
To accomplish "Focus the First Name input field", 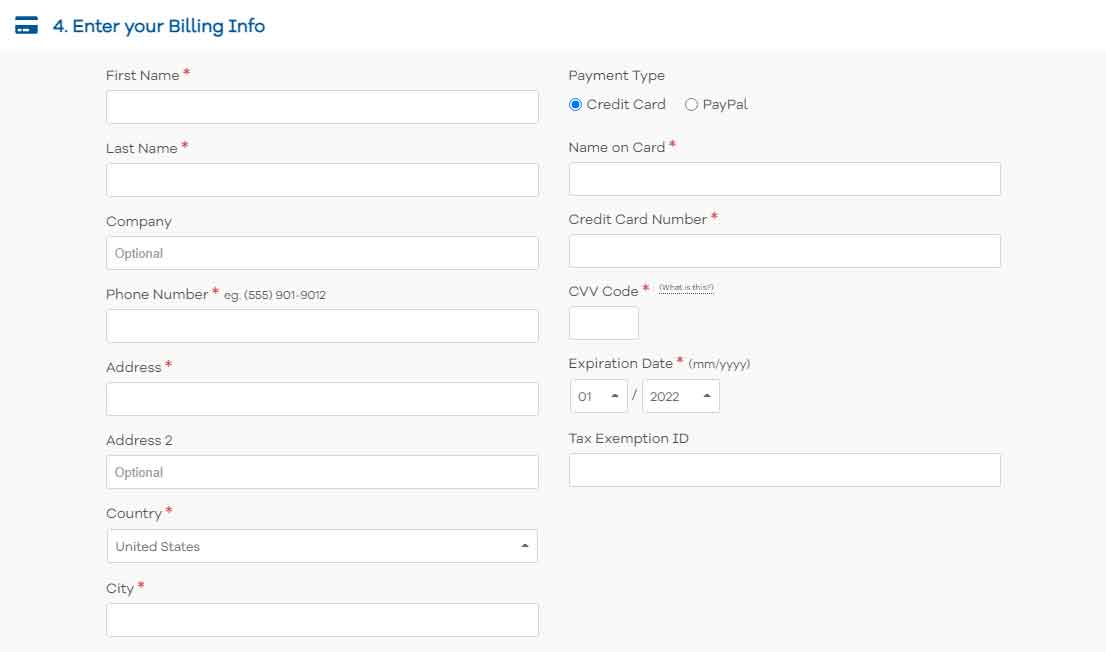I will [x=321, y=107].
